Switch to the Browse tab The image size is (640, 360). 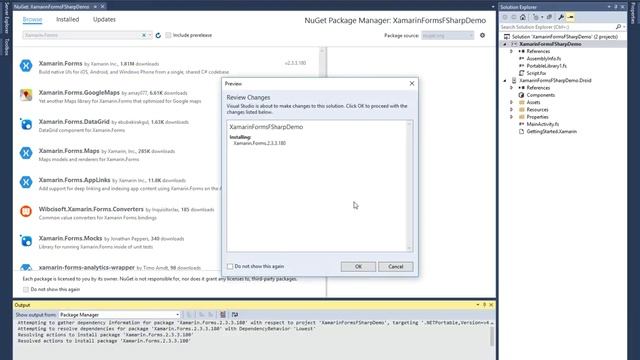[x=32, y=20]
